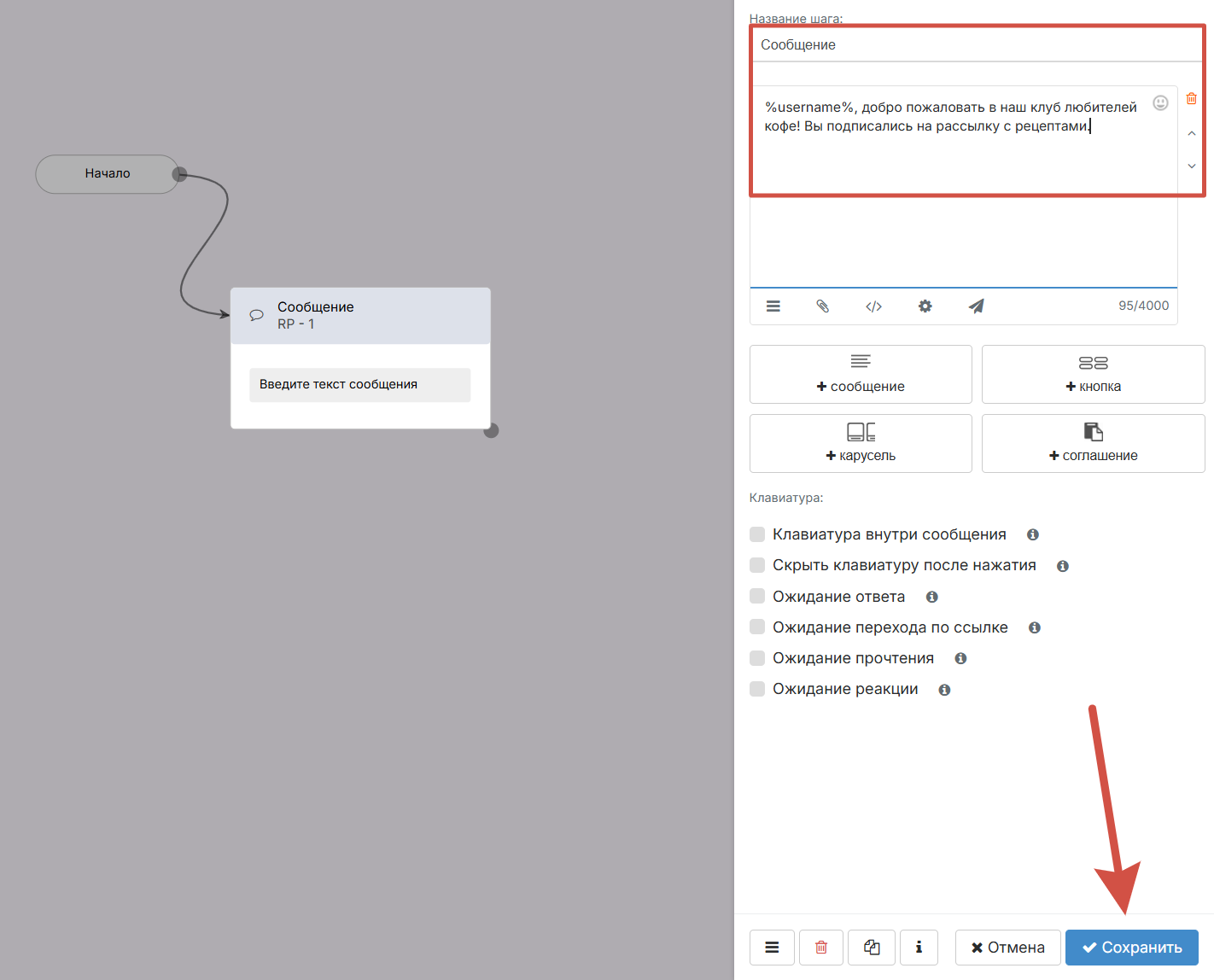The width and height of the screenshot is (1214, 980).
Task: Click the paper plane send test icon
Action: pyautogui.click(x=976, y=306)
